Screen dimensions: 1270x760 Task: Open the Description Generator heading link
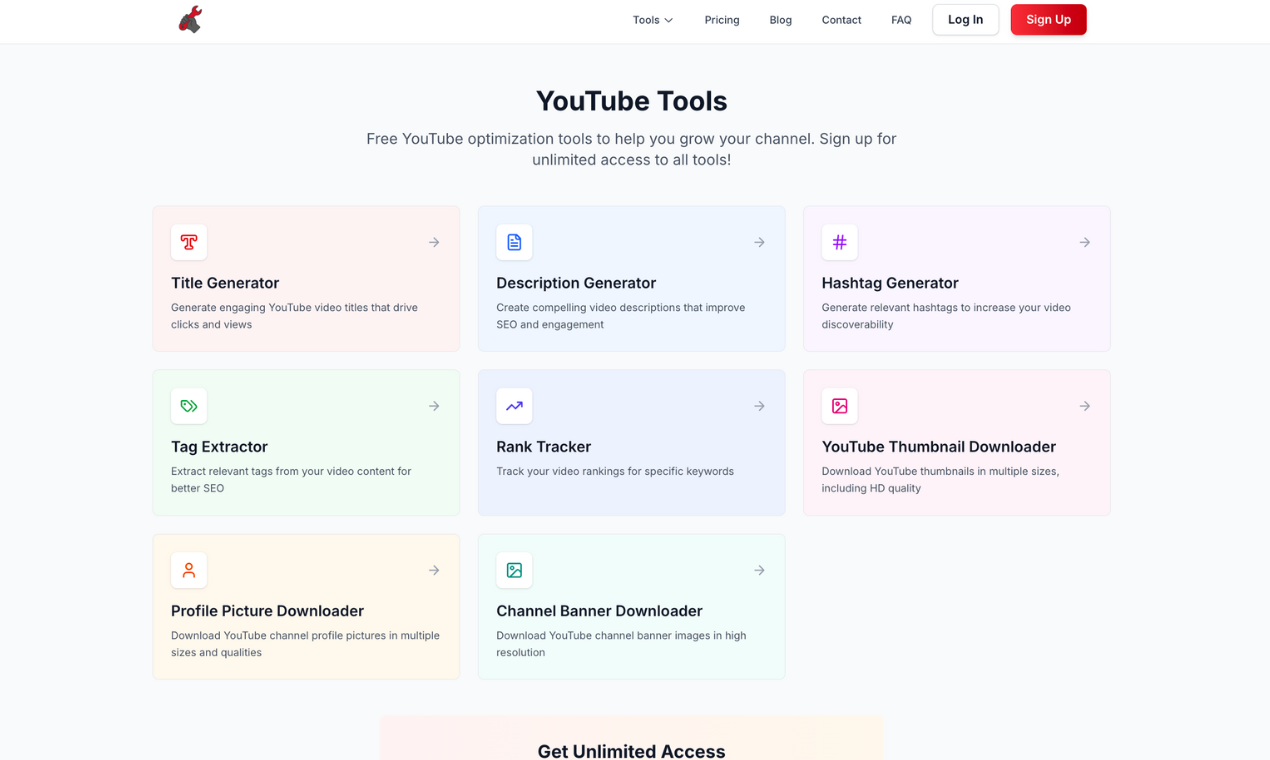pos(576,283)
